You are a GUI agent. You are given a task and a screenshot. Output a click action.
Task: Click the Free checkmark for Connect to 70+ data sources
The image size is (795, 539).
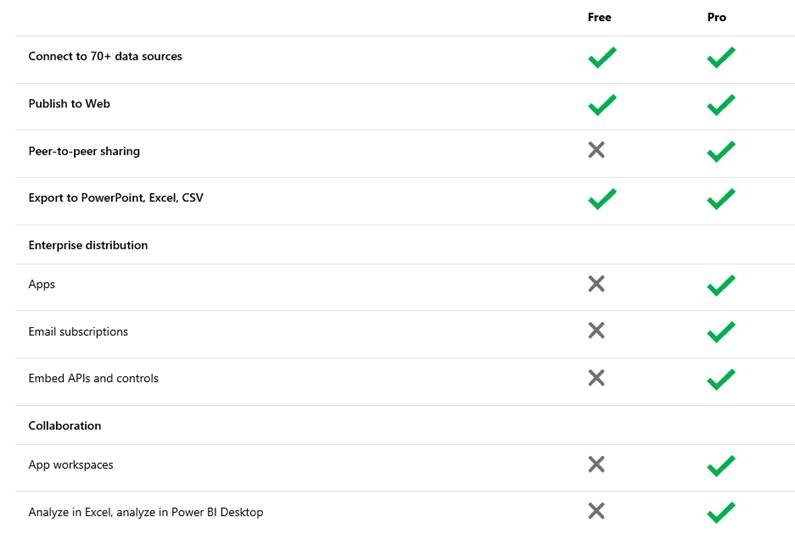coord(602,57)
